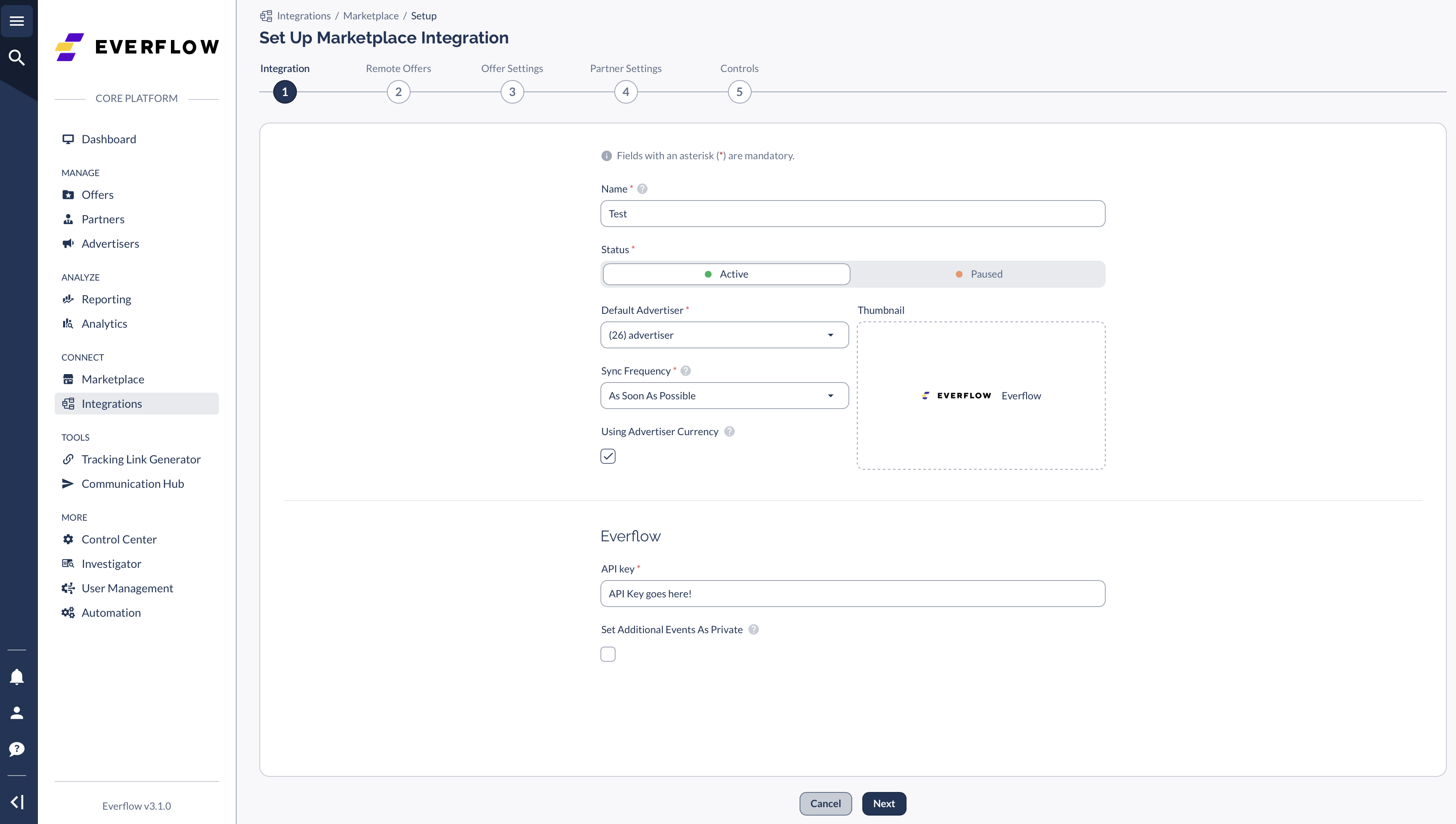The height and width of the screenshot is (824, 1456).
Task: Click the Everflow logo in the sidebar
Action: [x=137, y=46]
